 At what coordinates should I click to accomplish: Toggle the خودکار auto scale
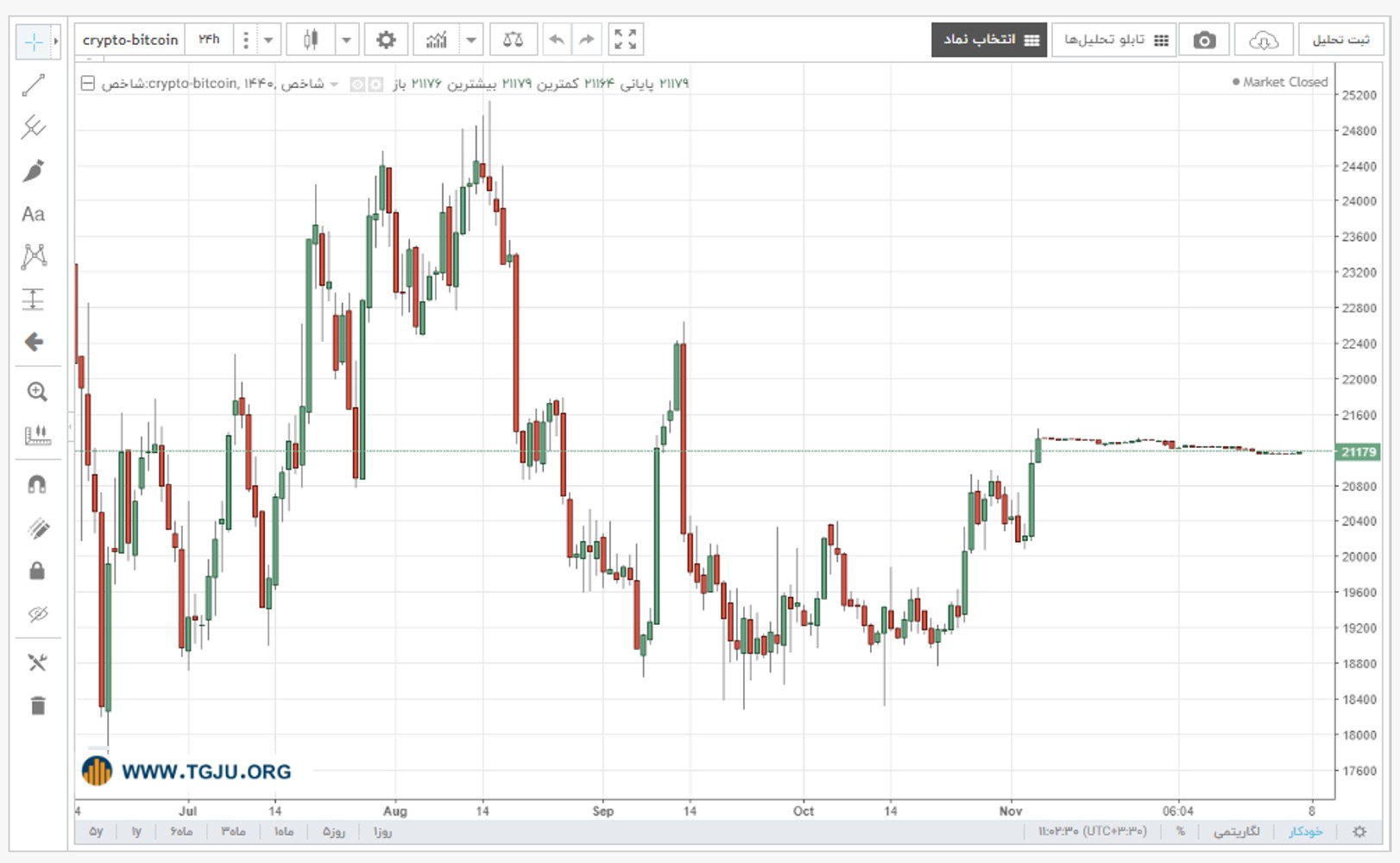1305,831
